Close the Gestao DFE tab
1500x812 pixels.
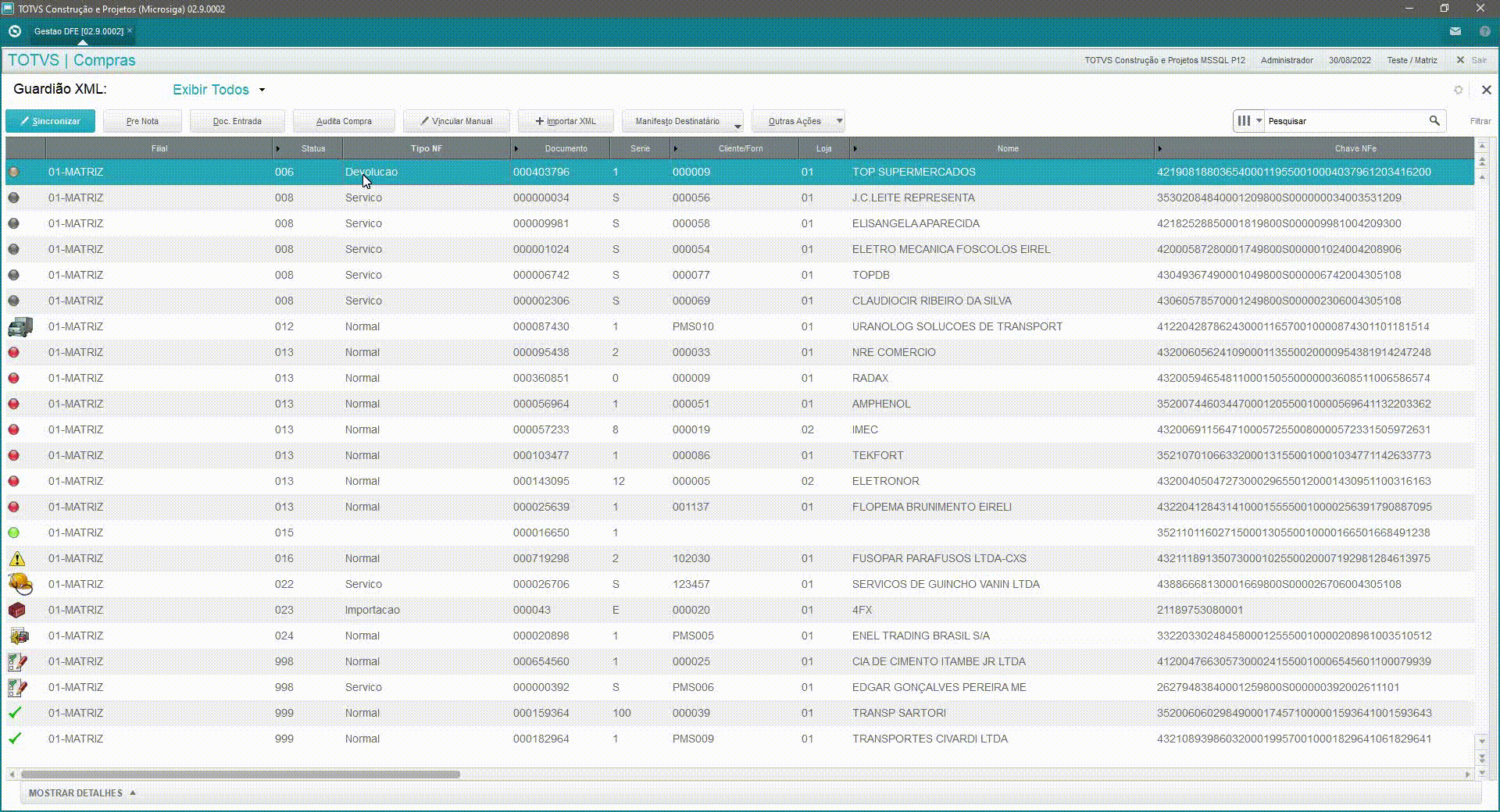130,30
